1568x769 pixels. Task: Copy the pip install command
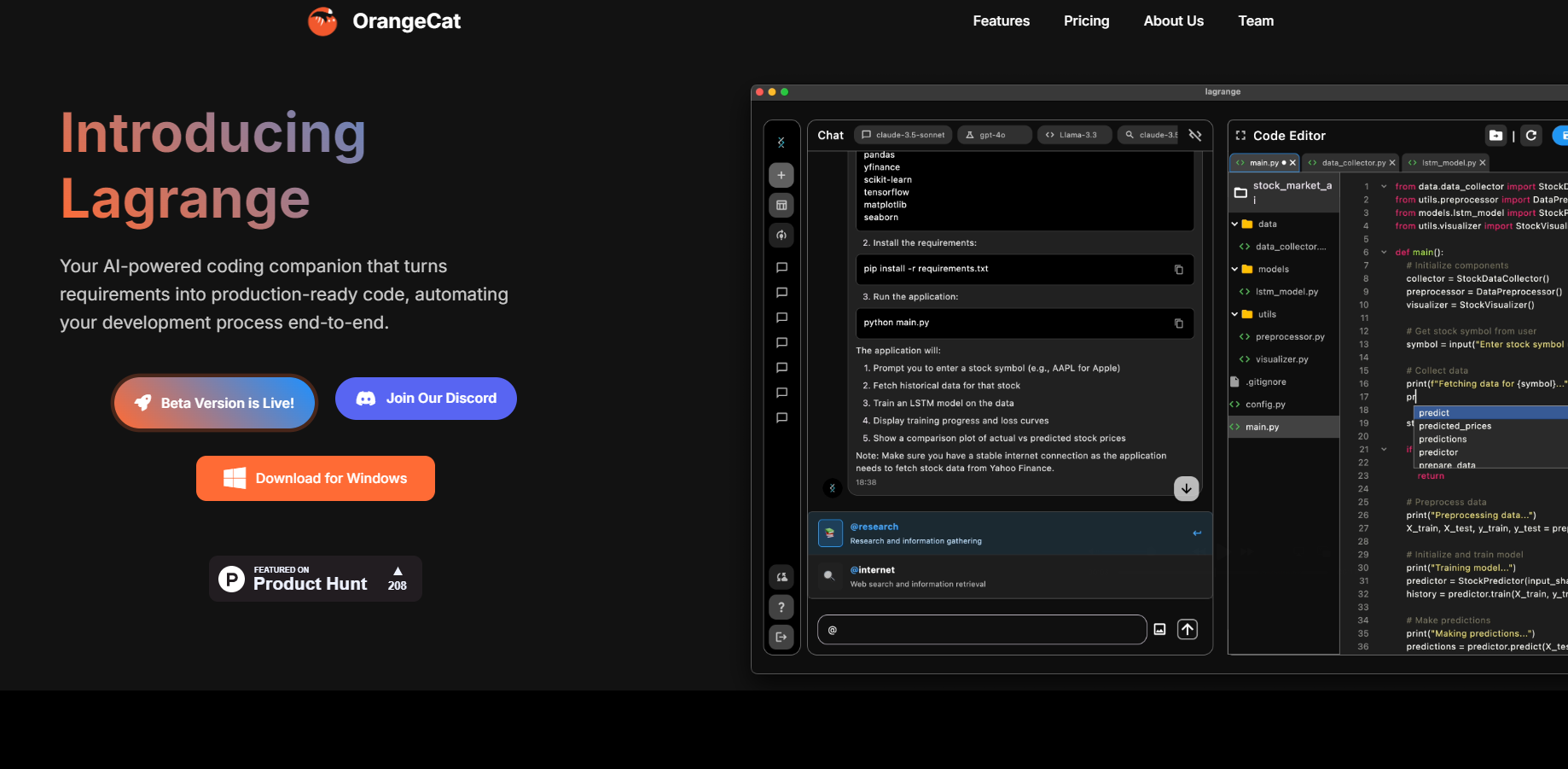click(1178, 270)
